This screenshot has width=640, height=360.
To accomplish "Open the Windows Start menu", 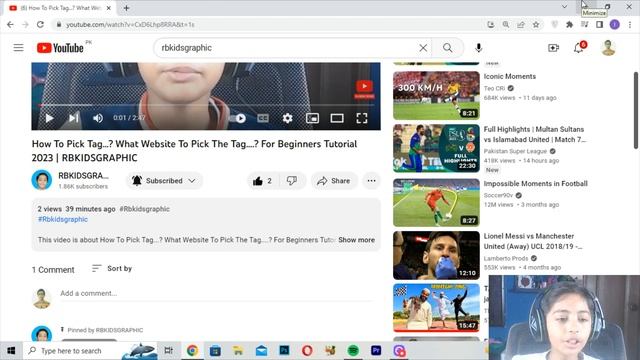I will 11,351.
